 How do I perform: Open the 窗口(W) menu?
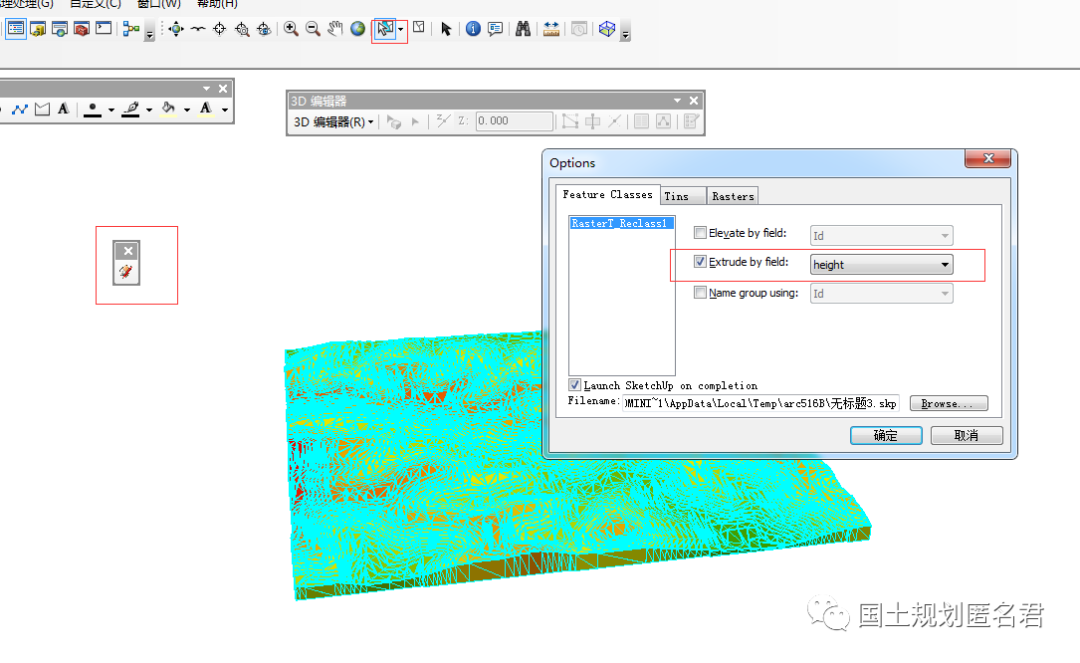pos(159,4)
